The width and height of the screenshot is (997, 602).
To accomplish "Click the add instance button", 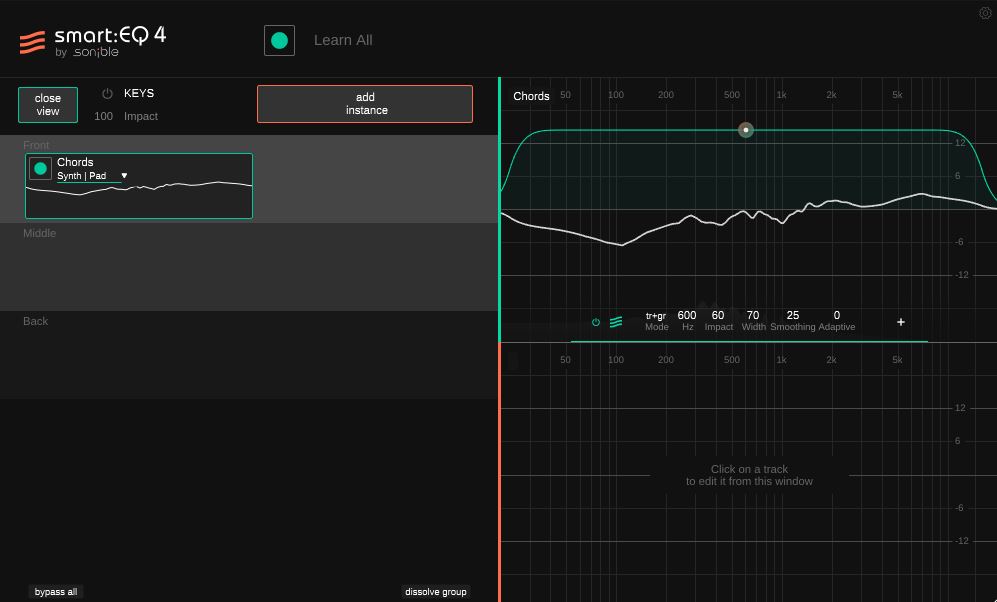I will point(365,104).
